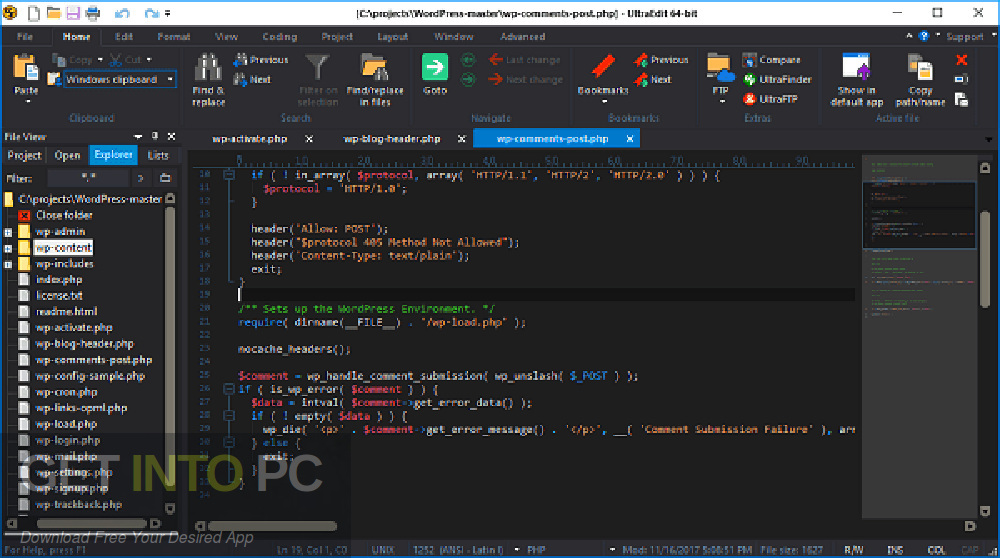Click Undo arrow in quick access toolbar
1000x558 pixels.
point(122,13)
